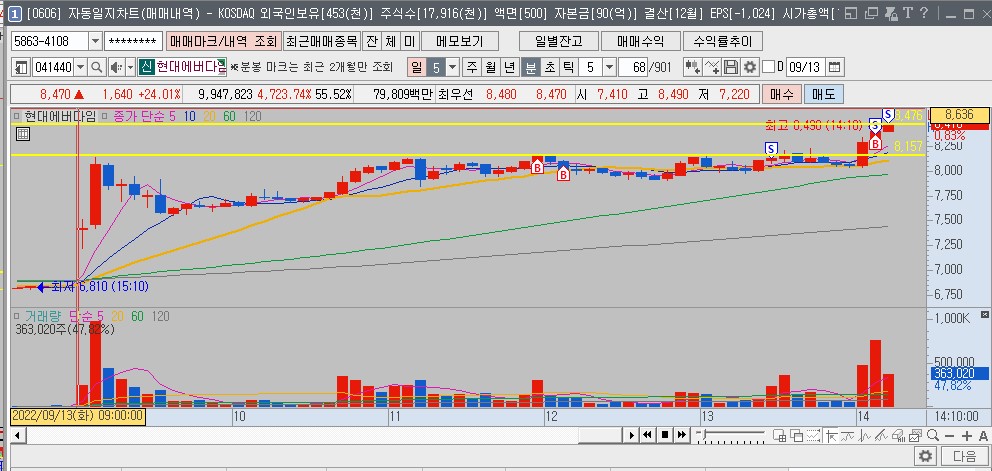The width and height of the screenshot is (992, 471).
Task: Select the 년 (yearly) period toggle
Action: 510,67
